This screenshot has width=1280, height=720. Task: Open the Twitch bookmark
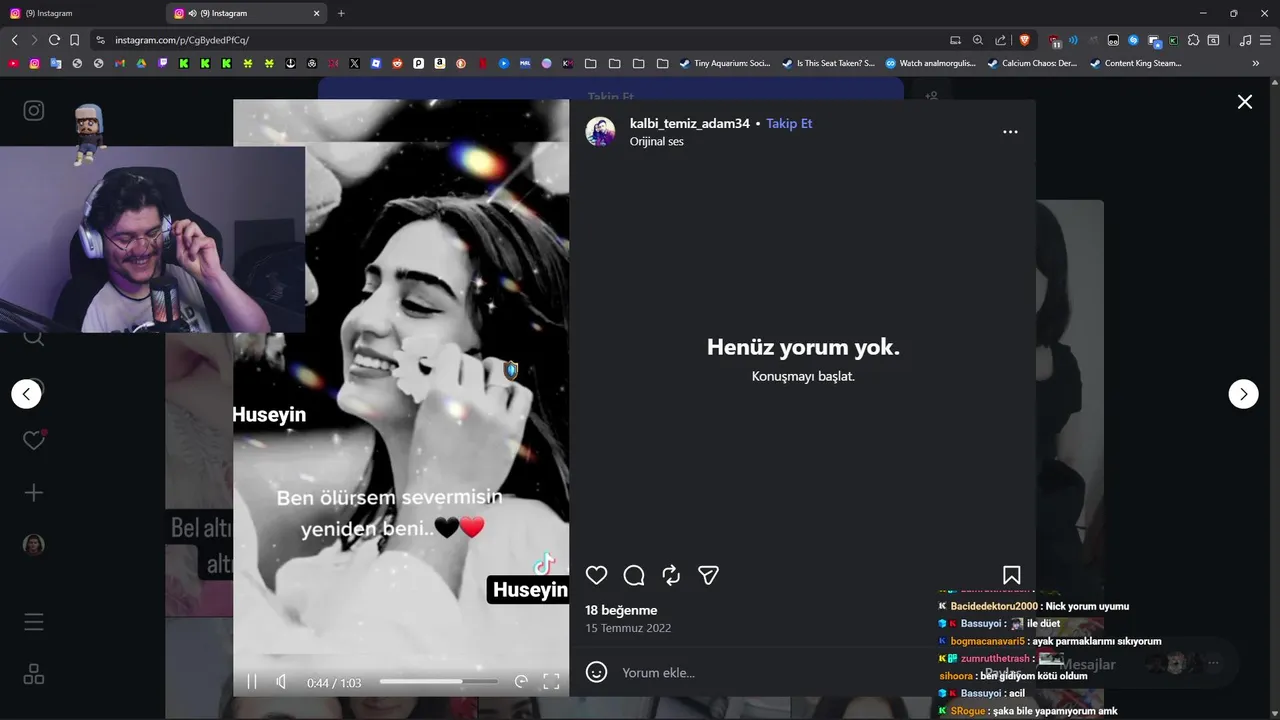(x=163, y=63)
